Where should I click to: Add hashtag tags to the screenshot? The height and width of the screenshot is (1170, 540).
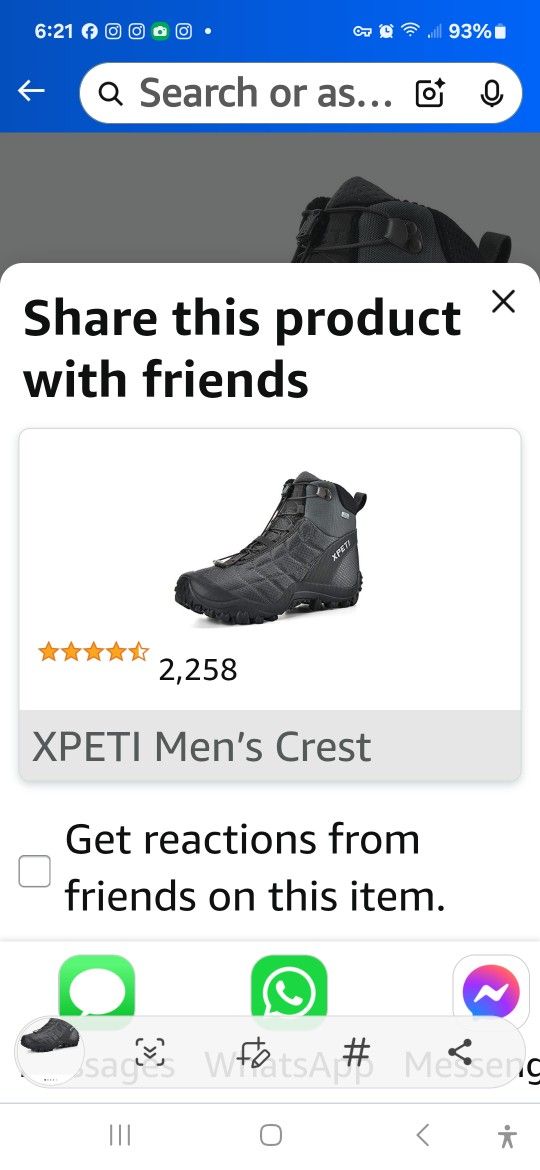[x=357, y=1051]
